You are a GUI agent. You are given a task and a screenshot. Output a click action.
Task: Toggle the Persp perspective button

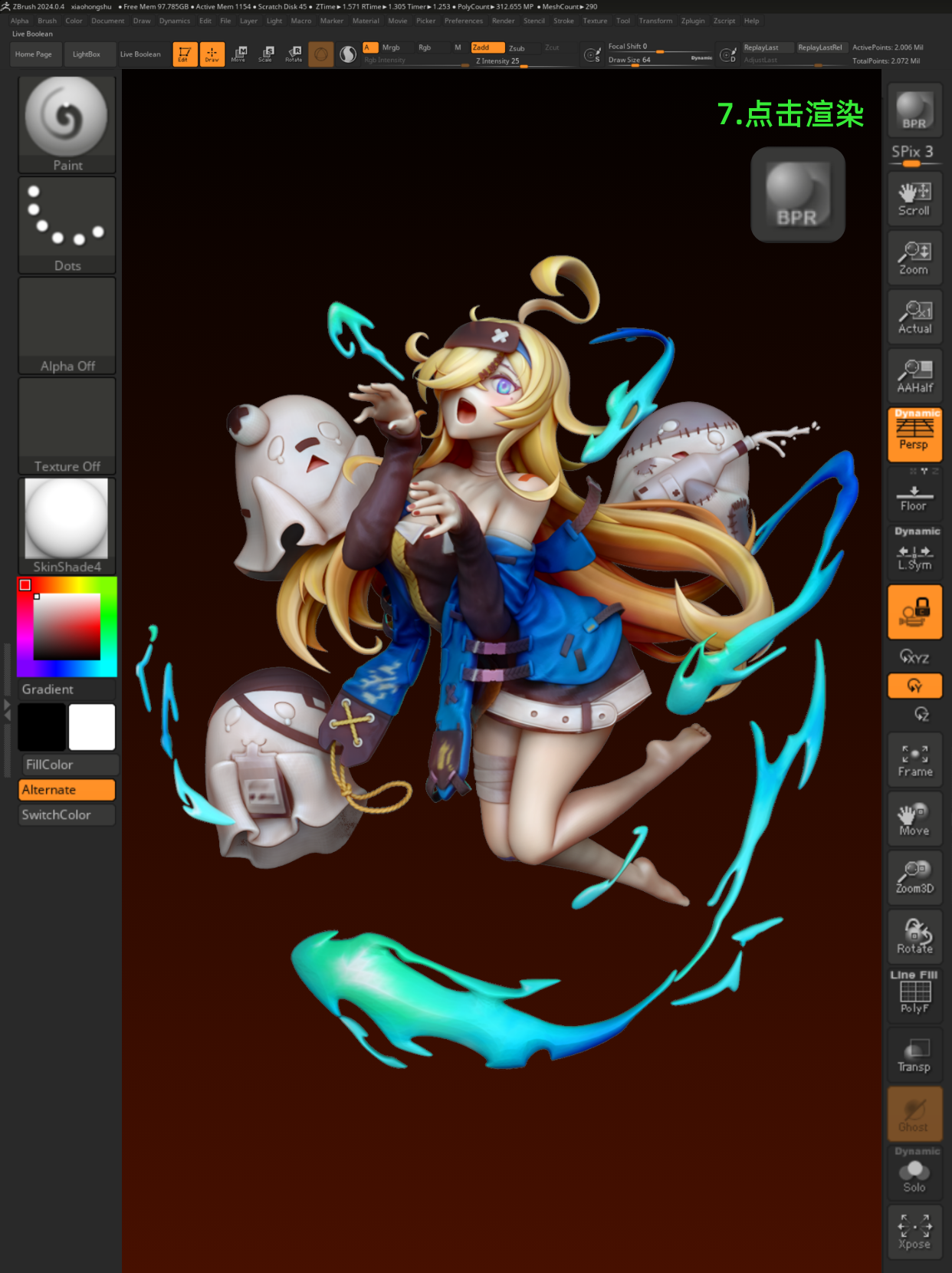point(914,435)
